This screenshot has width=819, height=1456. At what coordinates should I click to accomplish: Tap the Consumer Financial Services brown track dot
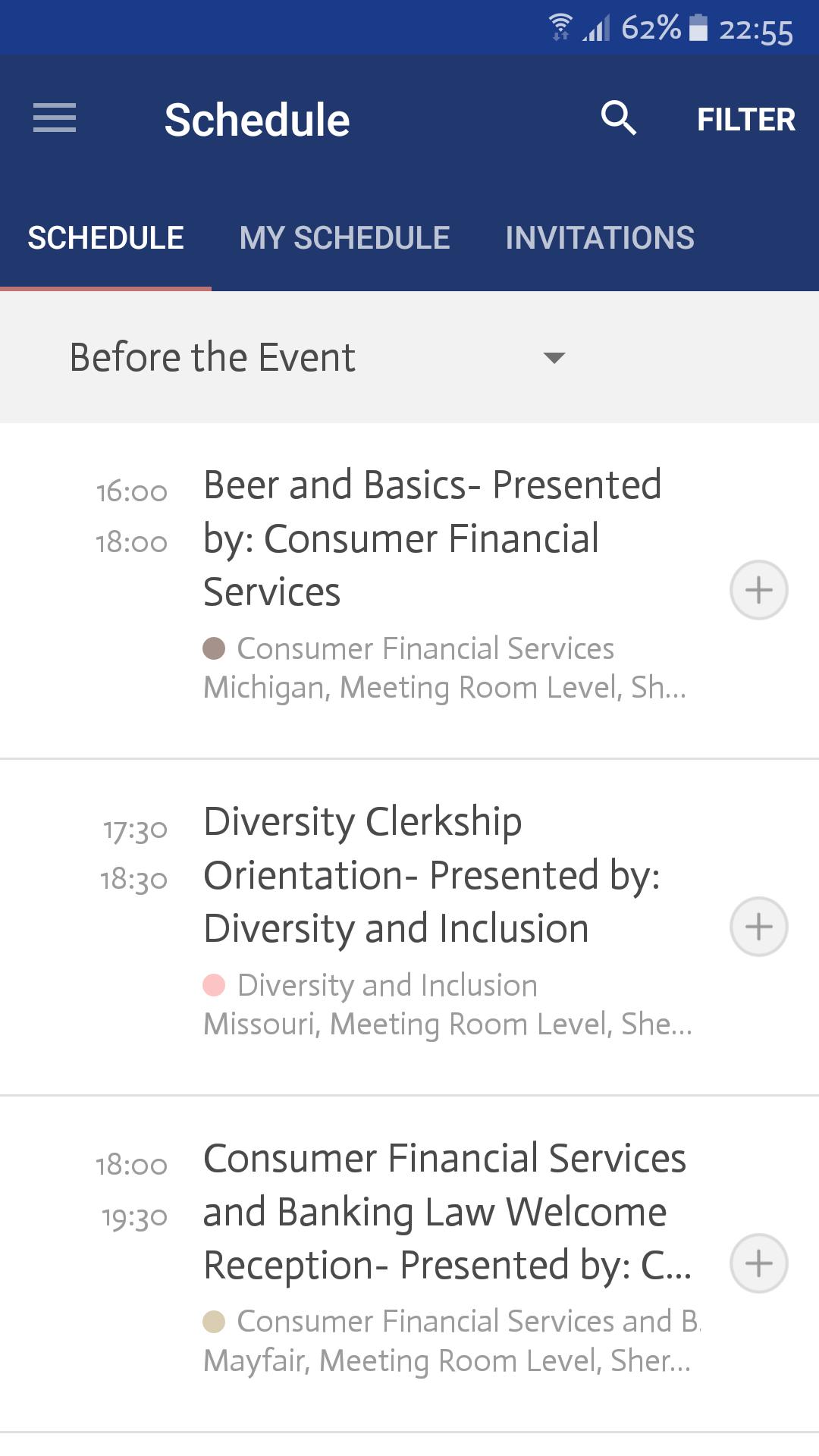tap(215, 648)
